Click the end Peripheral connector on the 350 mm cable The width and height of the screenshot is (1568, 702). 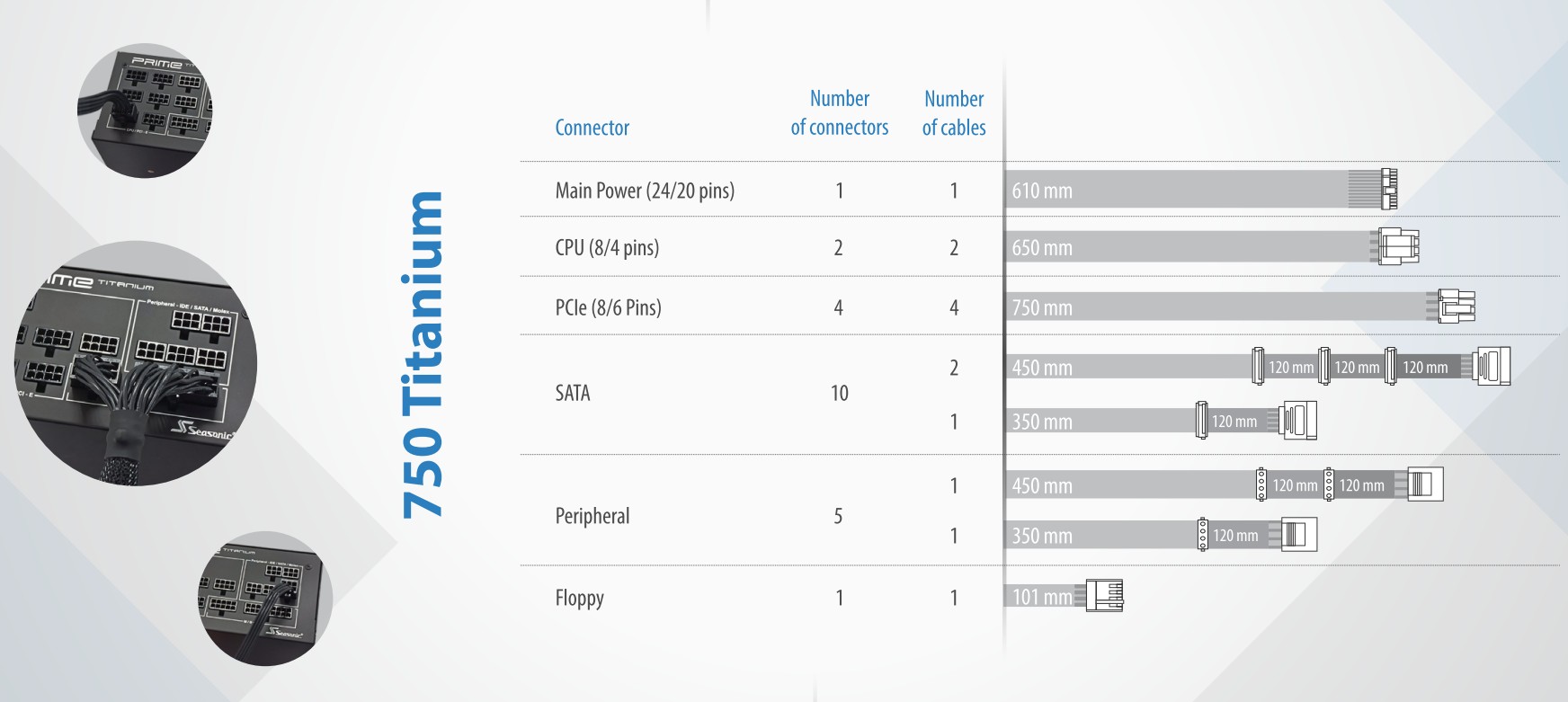coord(1297,535)
